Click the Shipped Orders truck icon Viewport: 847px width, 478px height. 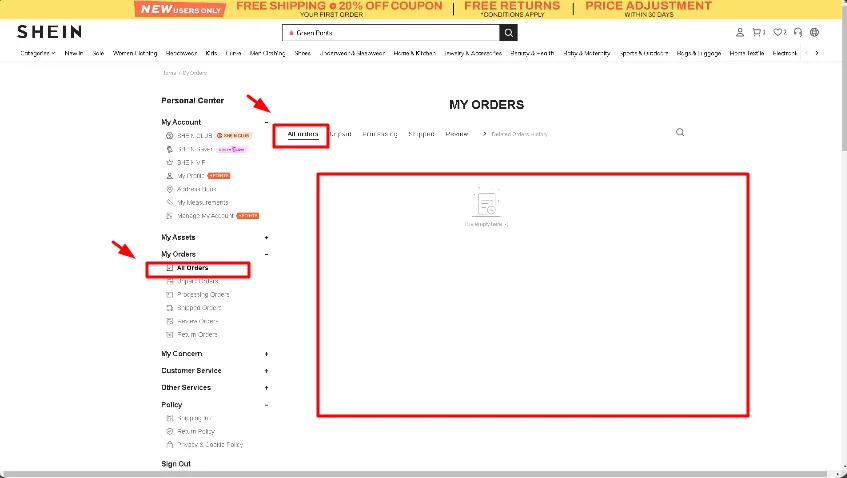[x=169, y=308]
